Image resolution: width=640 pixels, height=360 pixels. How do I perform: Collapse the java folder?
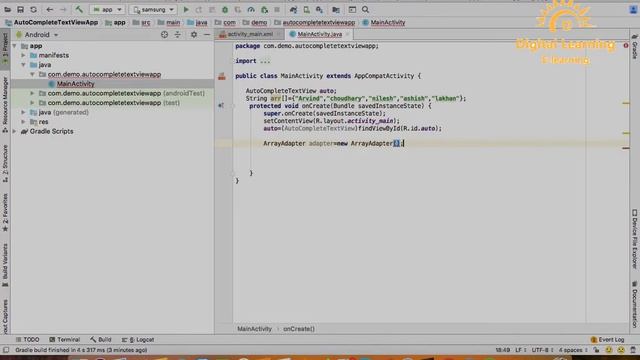(x=24, y=65)
